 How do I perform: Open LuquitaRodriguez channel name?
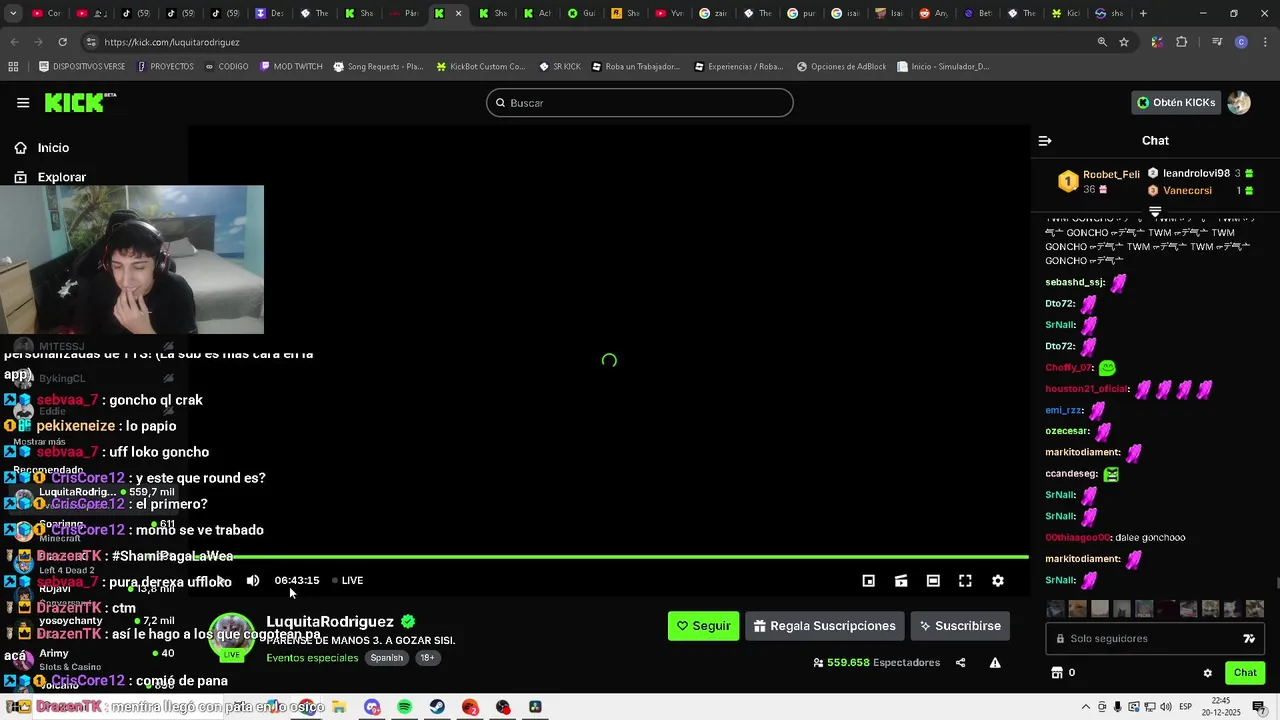(330, 621)
